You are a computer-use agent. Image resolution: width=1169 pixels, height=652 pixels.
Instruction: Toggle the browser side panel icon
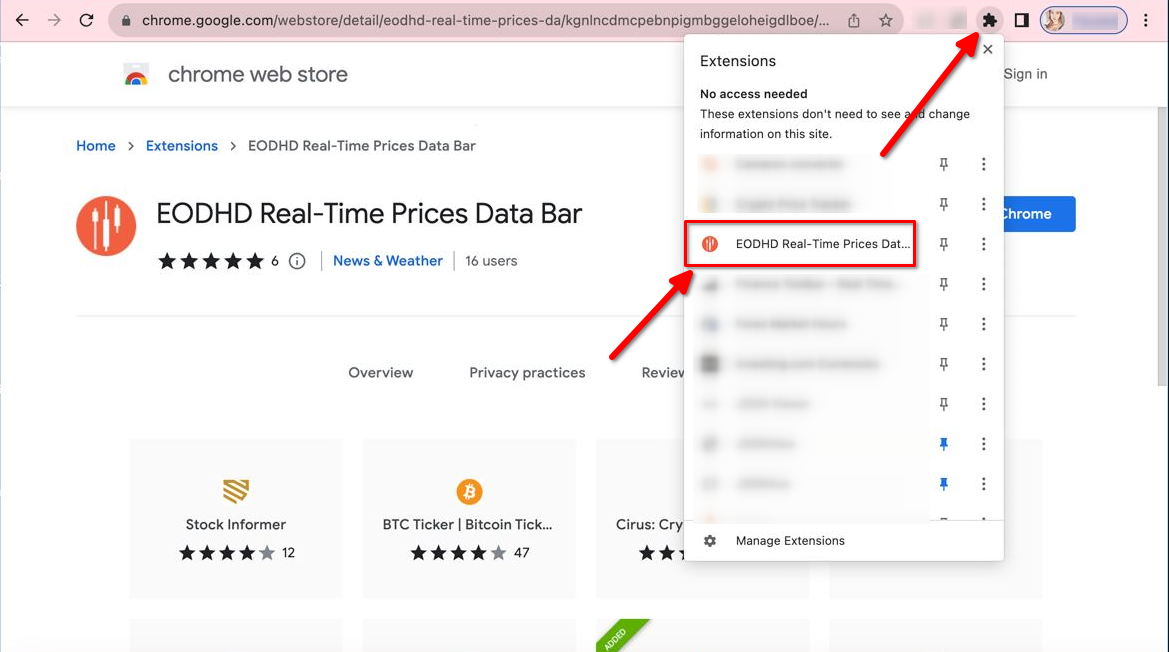(x=1021, y=20)
